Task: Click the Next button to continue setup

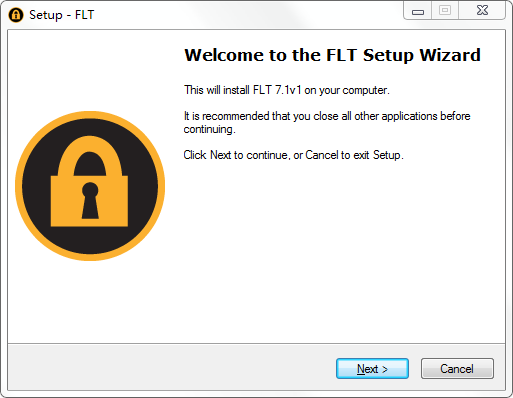Action: click(x=372, y=369)
